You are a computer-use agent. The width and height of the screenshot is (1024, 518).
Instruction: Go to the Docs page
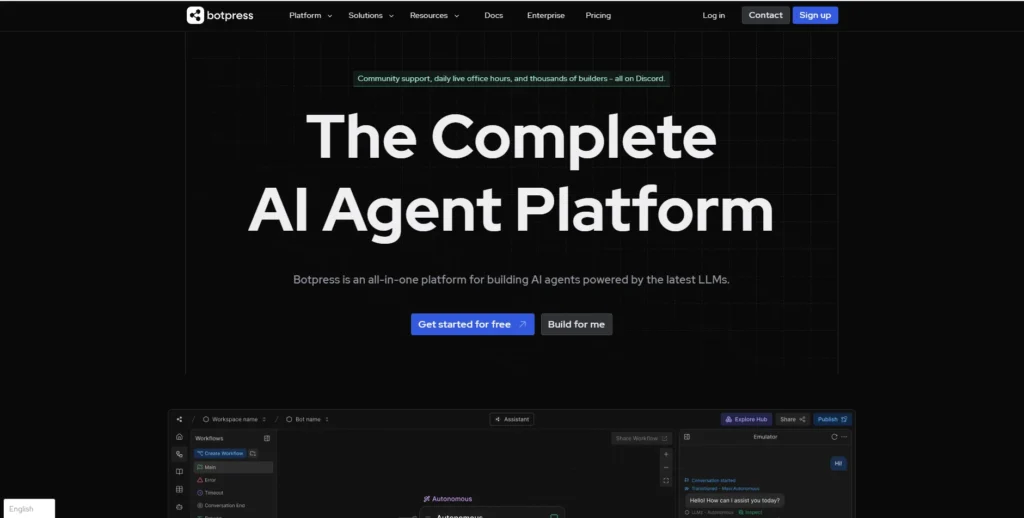[494, 15]
